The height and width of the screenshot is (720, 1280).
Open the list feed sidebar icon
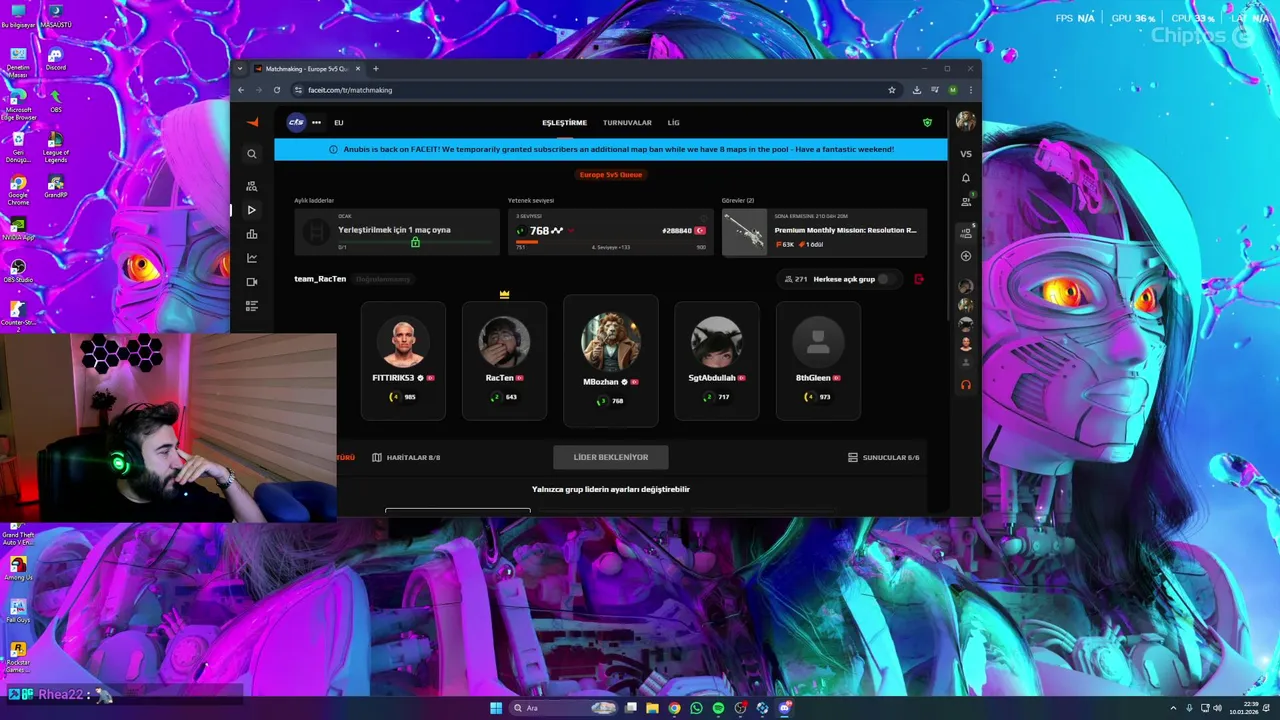tap(252, 306)
